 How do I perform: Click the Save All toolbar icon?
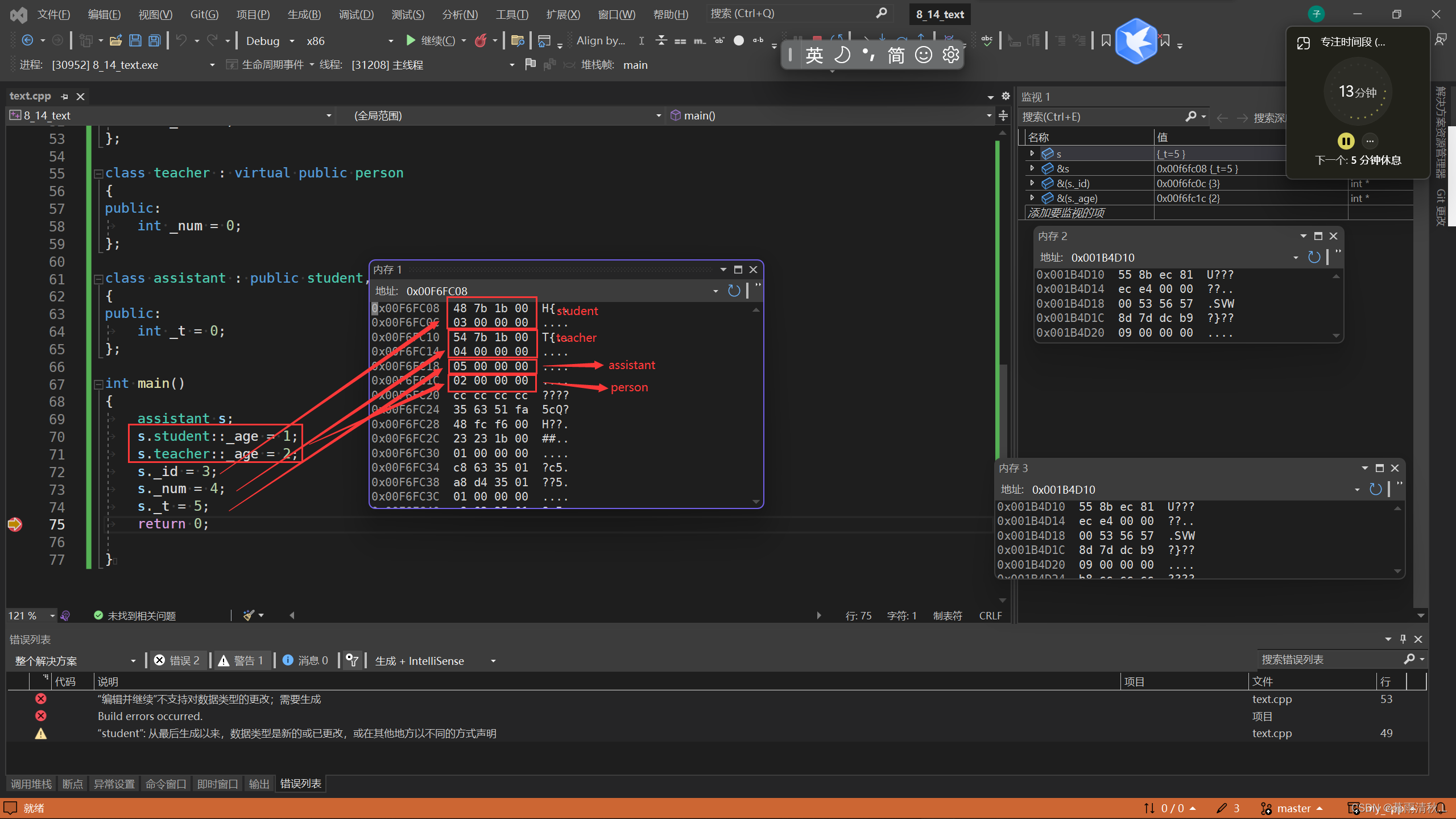[x=154, y=40]
